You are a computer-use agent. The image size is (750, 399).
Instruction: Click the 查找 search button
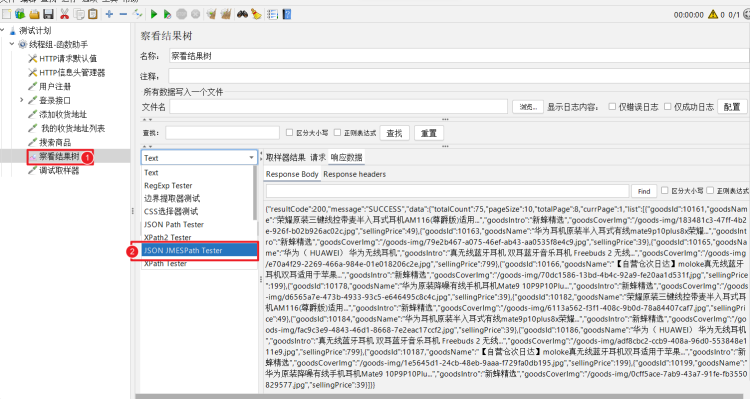394,133
